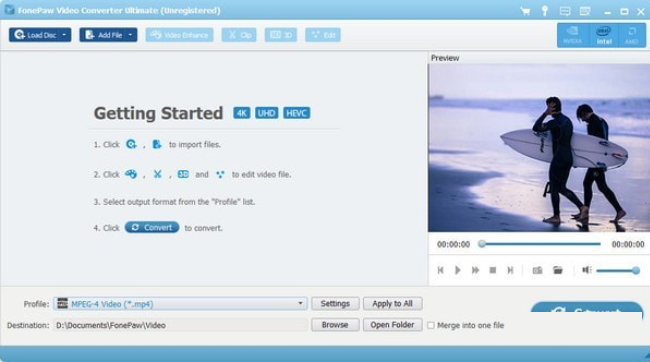Viewport: 650px width, 362px height.
Task: Open the Add File dropdown arrow
Action: (131, 35)
